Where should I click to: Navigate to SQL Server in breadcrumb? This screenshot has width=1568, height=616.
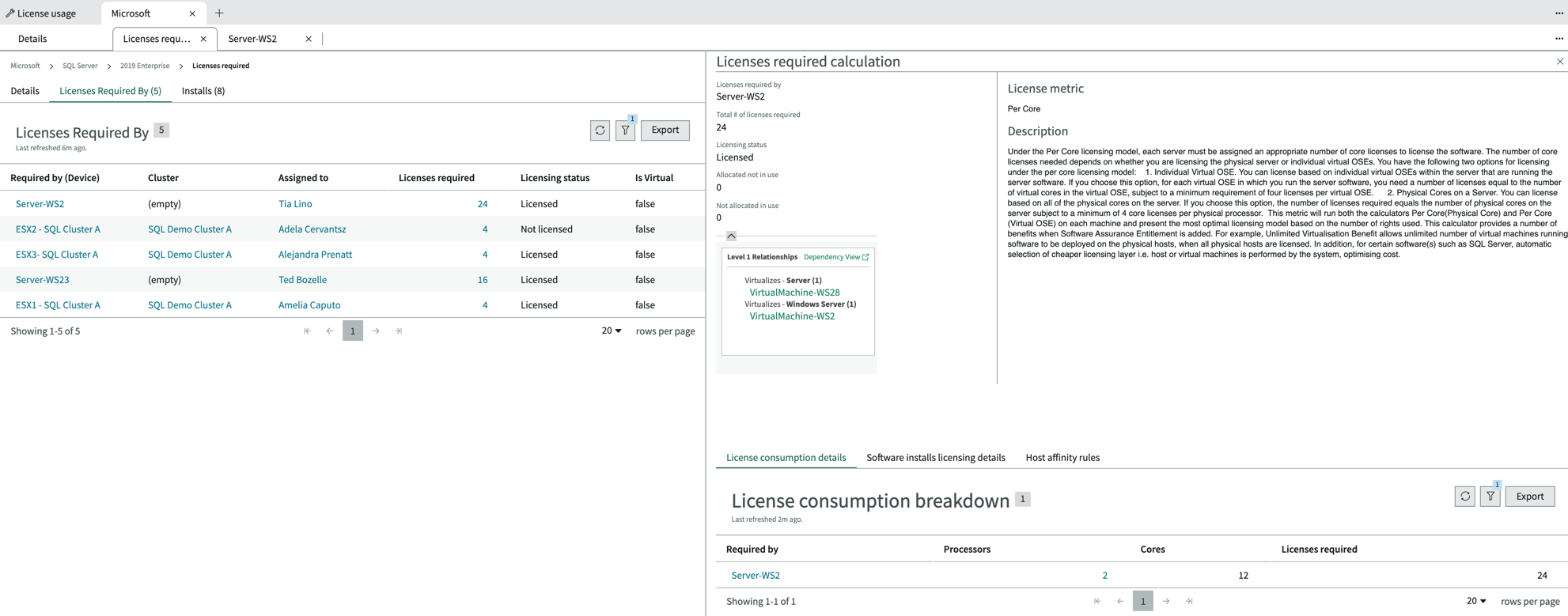click(80, 66)
